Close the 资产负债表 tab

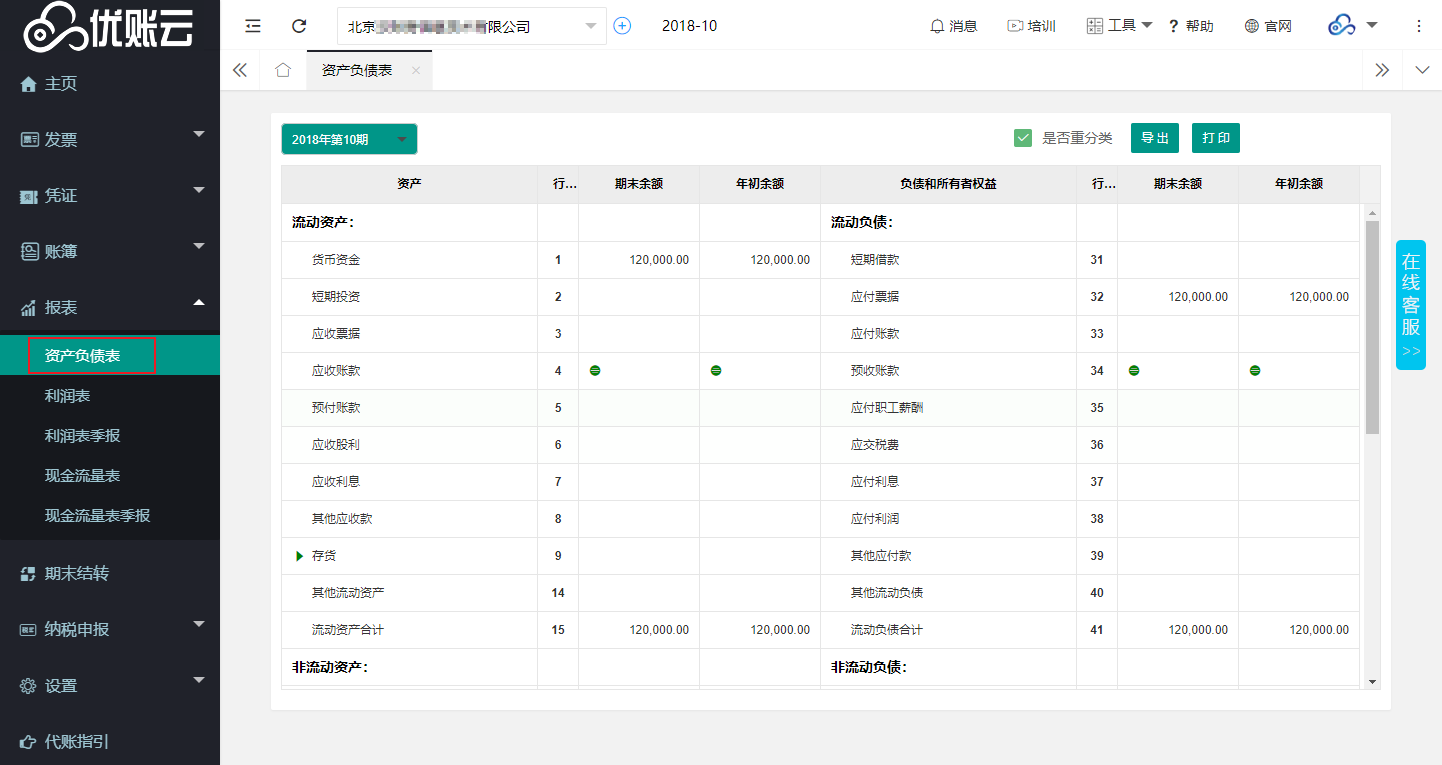point(416,70)
